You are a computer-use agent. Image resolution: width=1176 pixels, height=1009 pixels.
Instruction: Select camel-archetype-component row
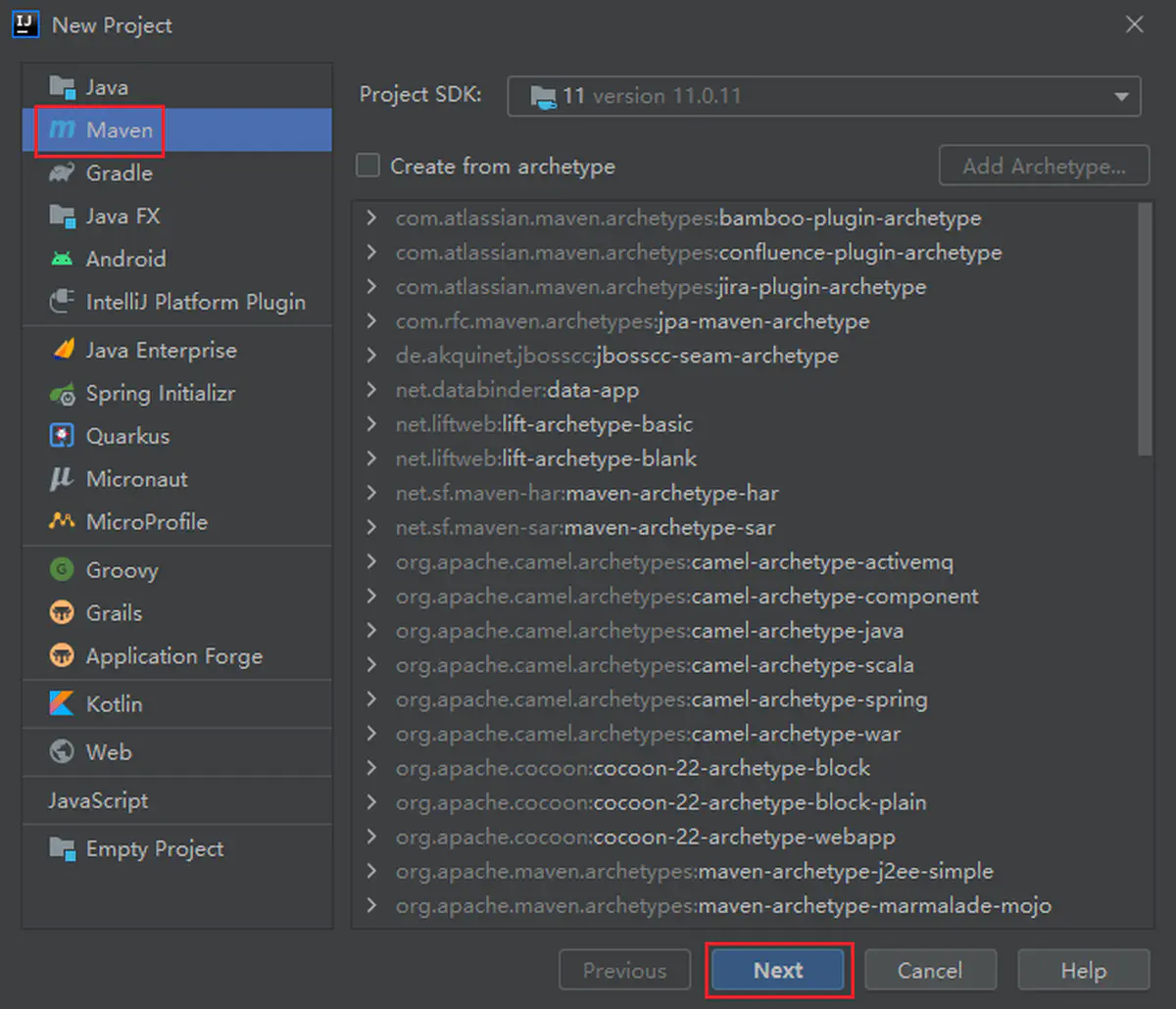[745, 596]
